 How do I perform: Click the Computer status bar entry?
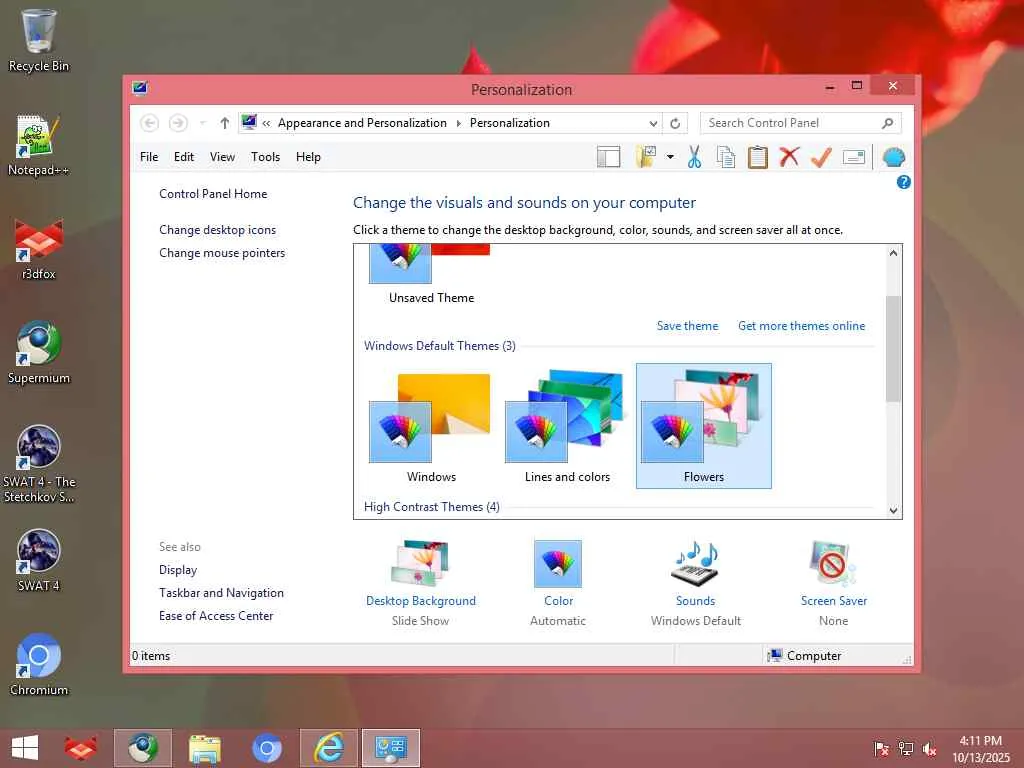[805, 656]
